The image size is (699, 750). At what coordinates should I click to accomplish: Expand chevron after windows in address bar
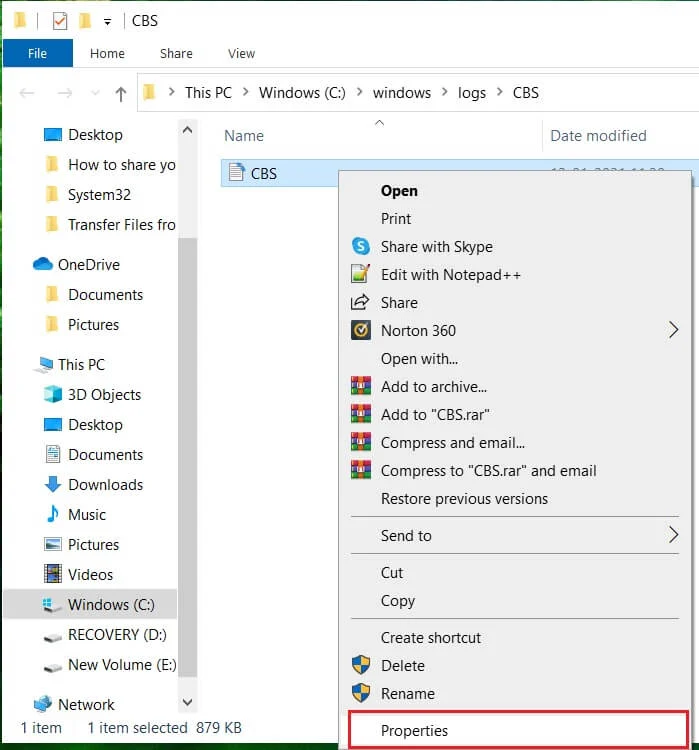pyautogui.click(x=444, y=91)
